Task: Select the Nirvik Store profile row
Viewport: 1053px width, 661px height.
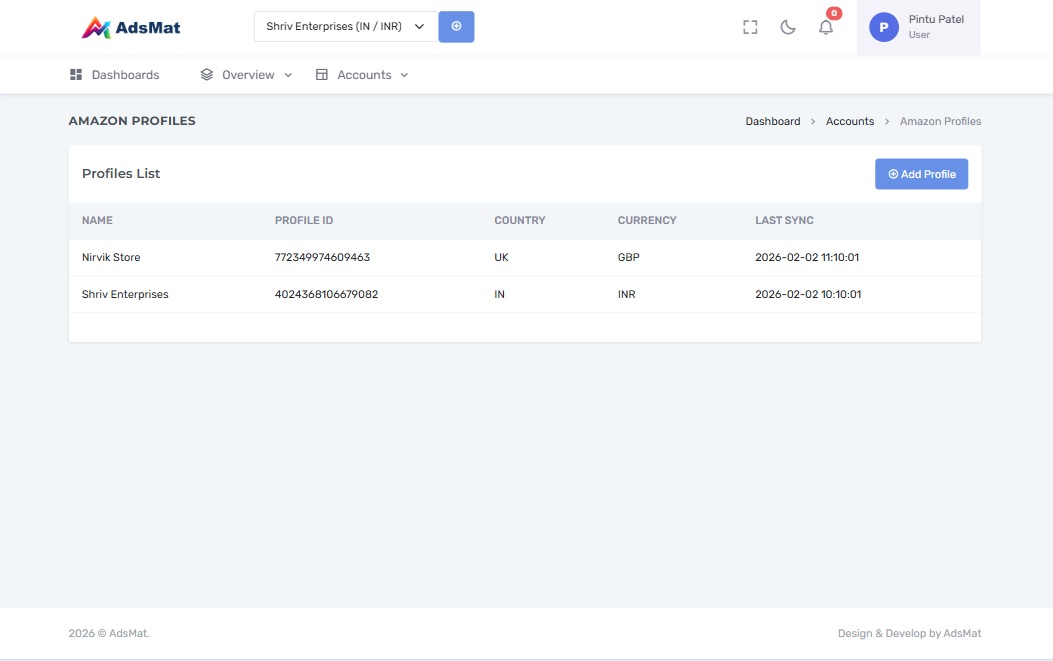Action: click(x=111, y=258)
